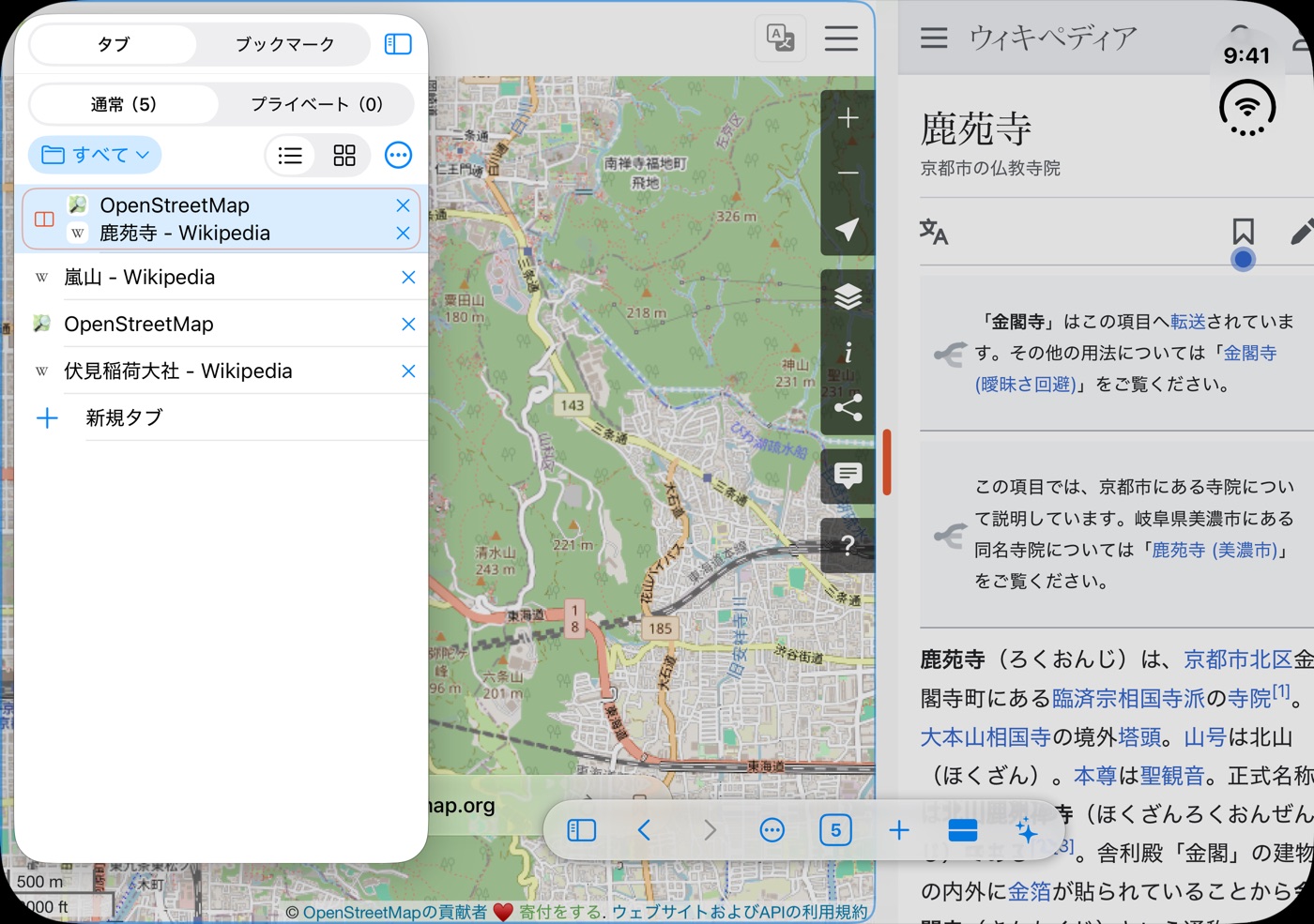Open the 鹿苑寺 (美濃市) link
The image size is (1314, 924).
[x=1215, y=550]
